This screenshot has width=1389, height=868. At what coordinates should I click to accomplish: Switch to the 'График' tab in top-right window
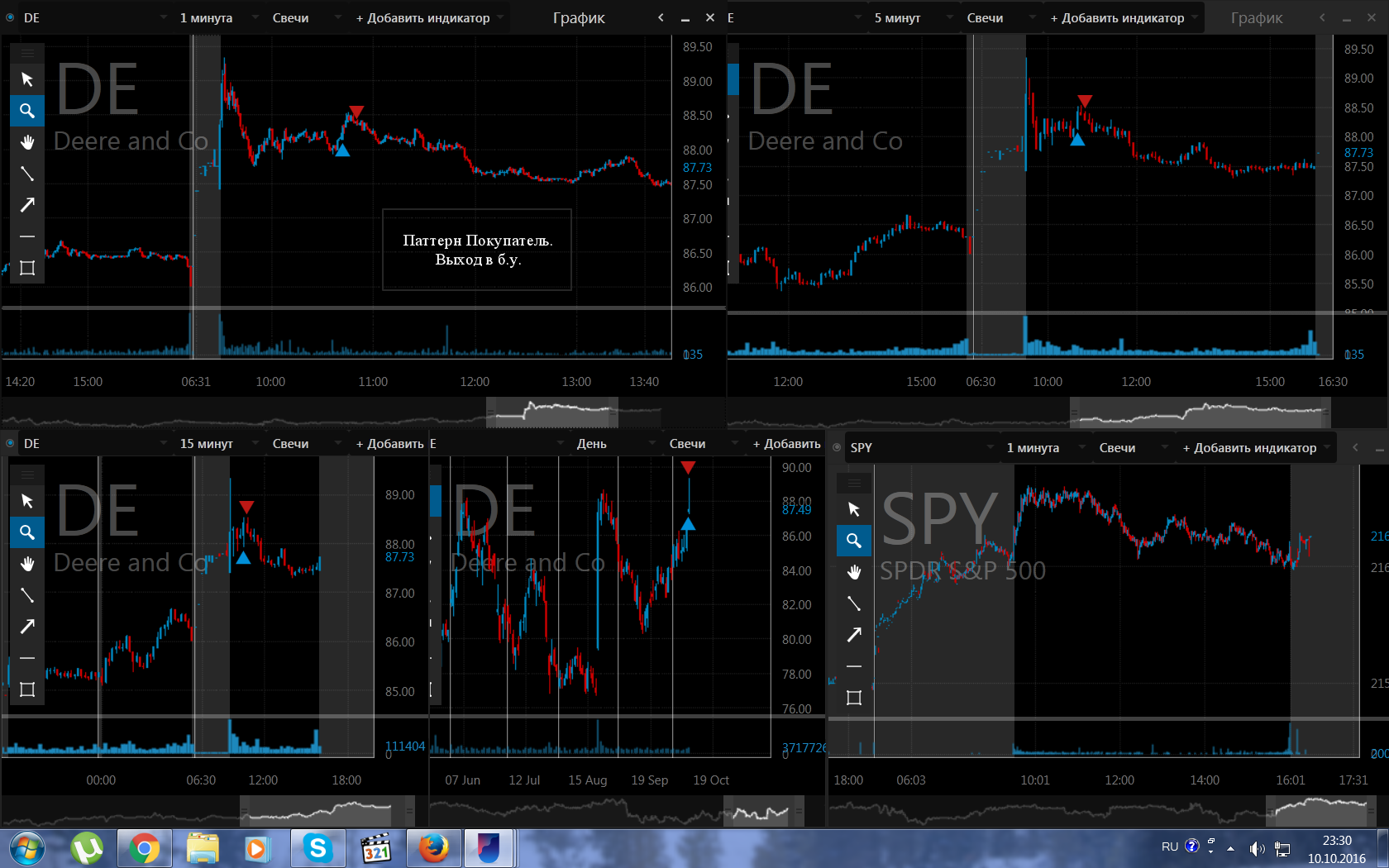1257,17
